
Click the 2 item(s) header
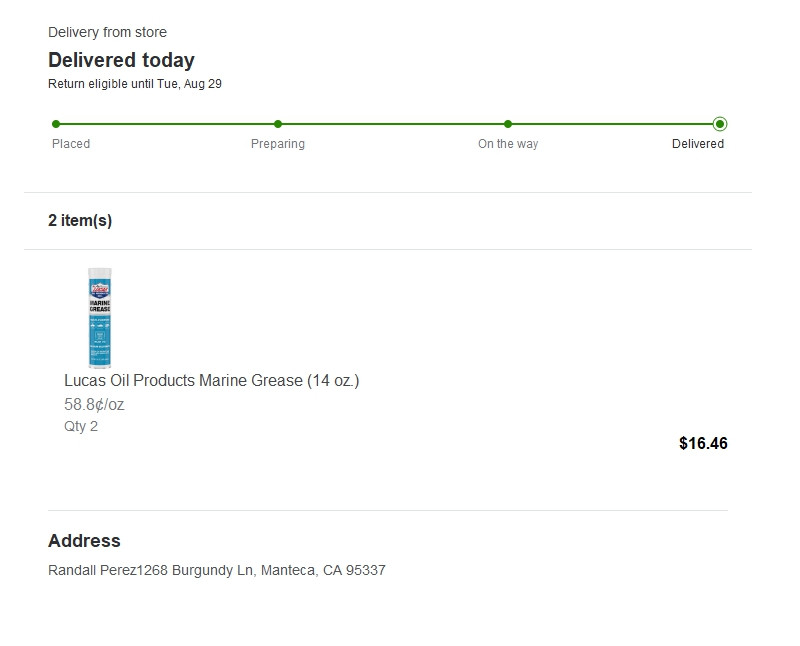coord(80,220)
